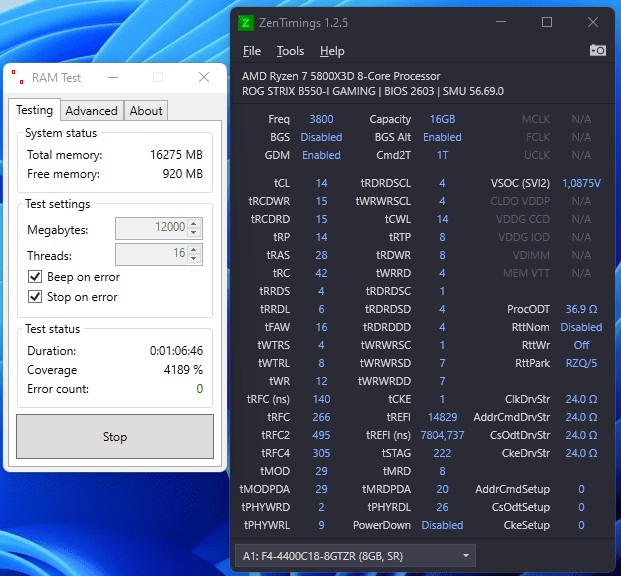621x576 pixels.
Task: Click the CkeDrvStr value 24.0 Ω
Action: [581, 453]
